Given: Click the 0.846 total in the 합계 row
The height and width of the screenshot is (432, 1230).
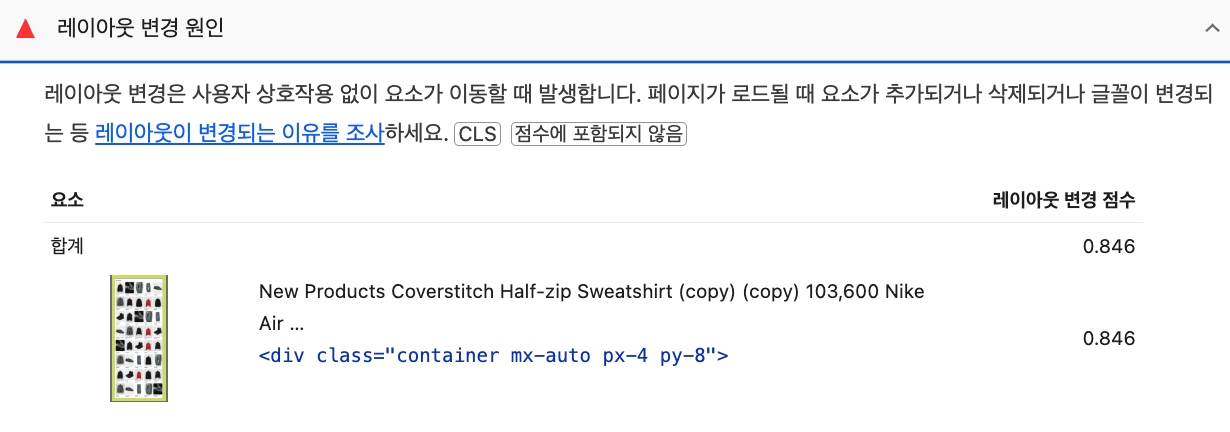Looking at the screenshot, I should tap(1109, 246).
